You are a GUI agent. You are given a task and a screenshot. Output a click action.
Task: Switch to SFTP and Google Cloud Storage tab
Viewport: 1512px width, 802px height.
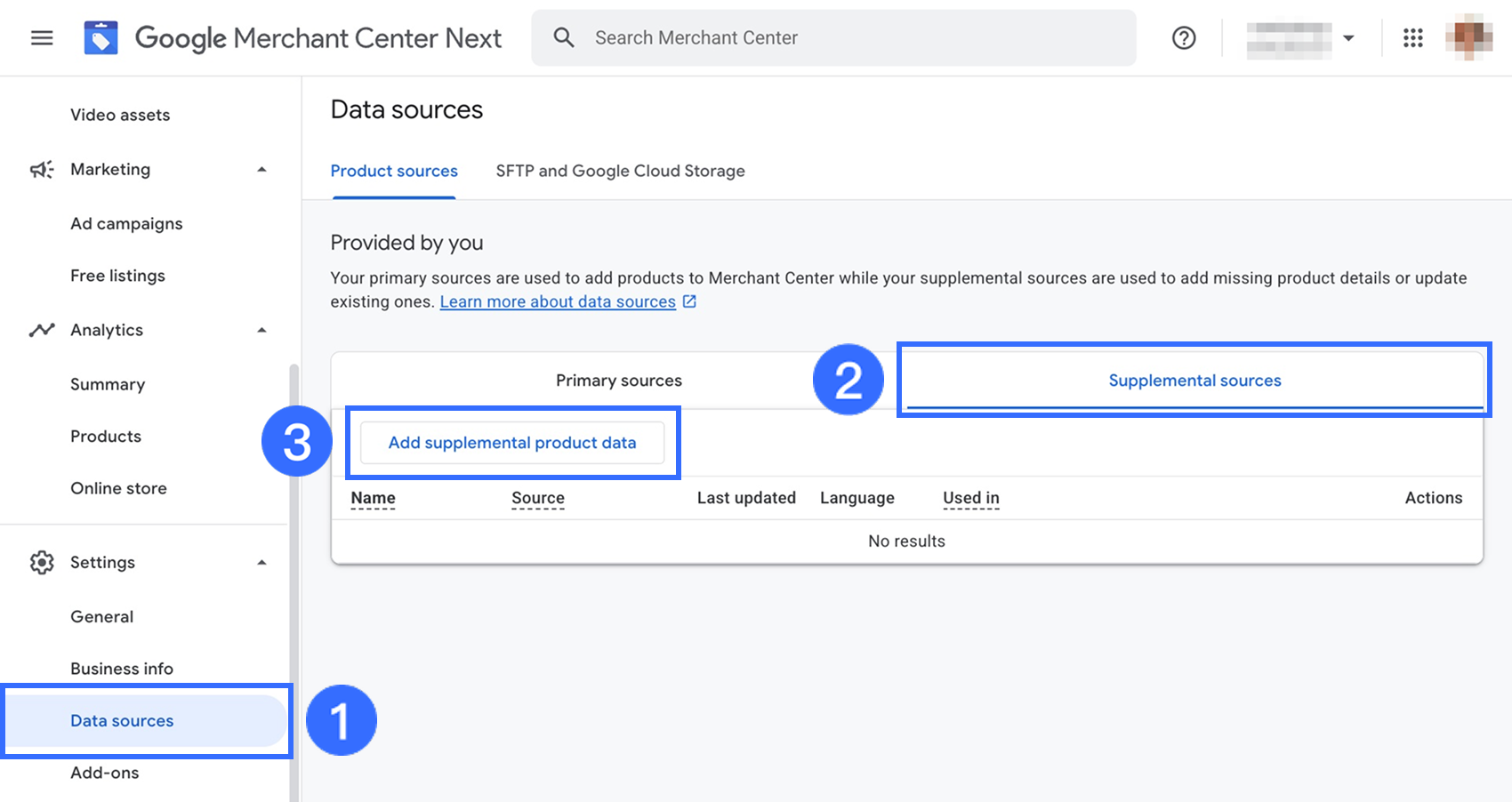coord(620,172)
